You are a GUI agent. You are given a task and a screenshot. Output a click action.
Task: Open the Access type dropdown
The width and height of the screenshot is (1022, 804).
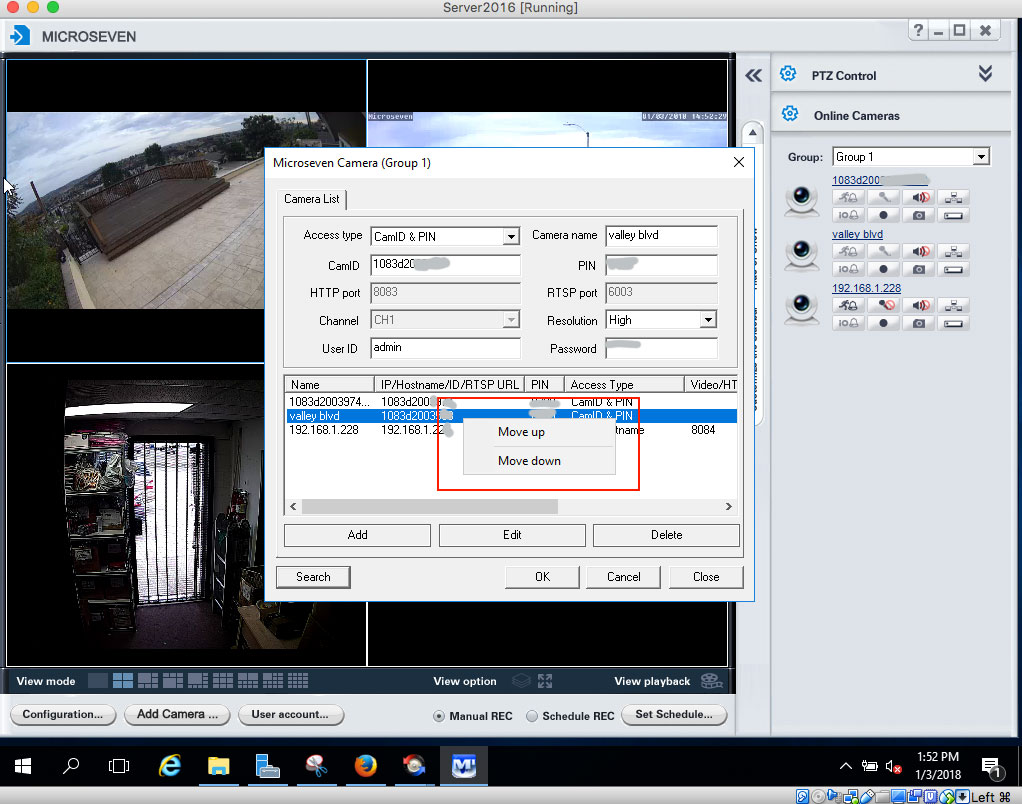click(x=512, y=237)
